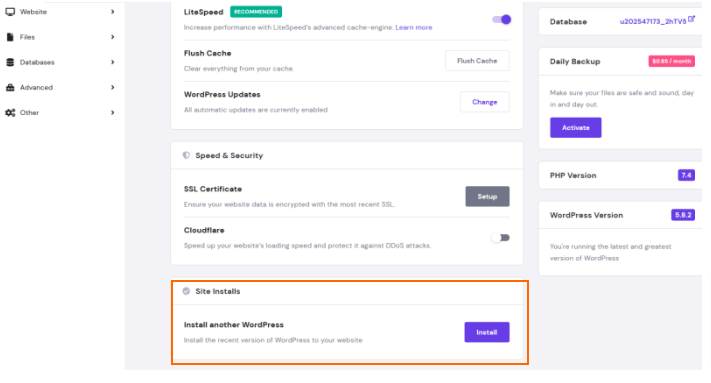Click the Databases stack icon

click(10, 62)
